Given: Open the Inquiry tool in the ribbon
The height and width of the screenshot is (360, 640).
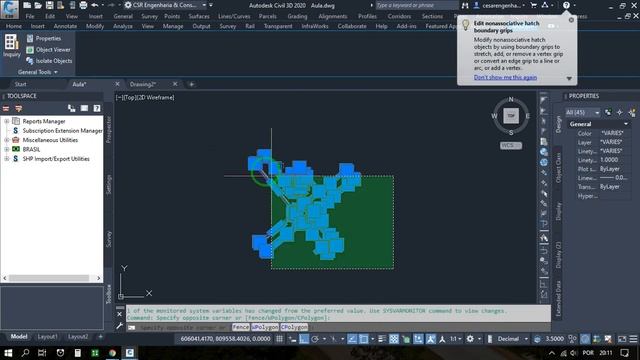Looking at the screenshot, I should tap(11, 46).
